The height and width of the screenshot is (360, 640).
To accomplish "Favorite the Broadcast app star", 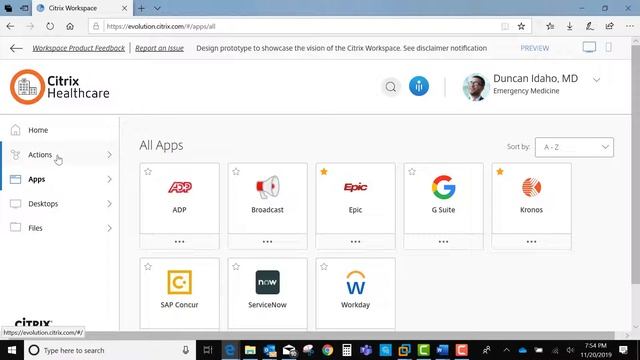I will point(236,172).
